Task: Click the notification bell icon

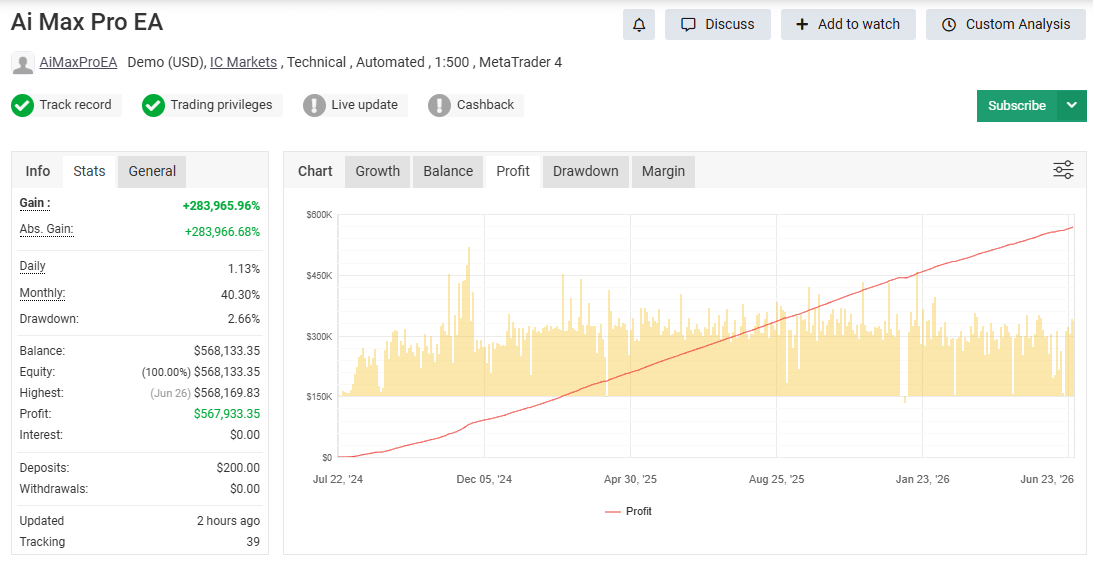Action: coord(639,24)
